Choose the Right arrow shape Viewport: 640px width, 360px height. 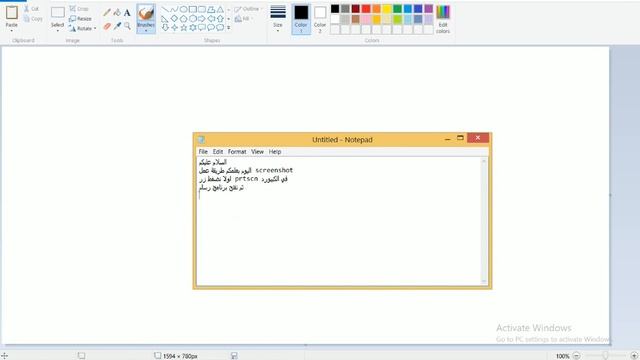[202, 19]
